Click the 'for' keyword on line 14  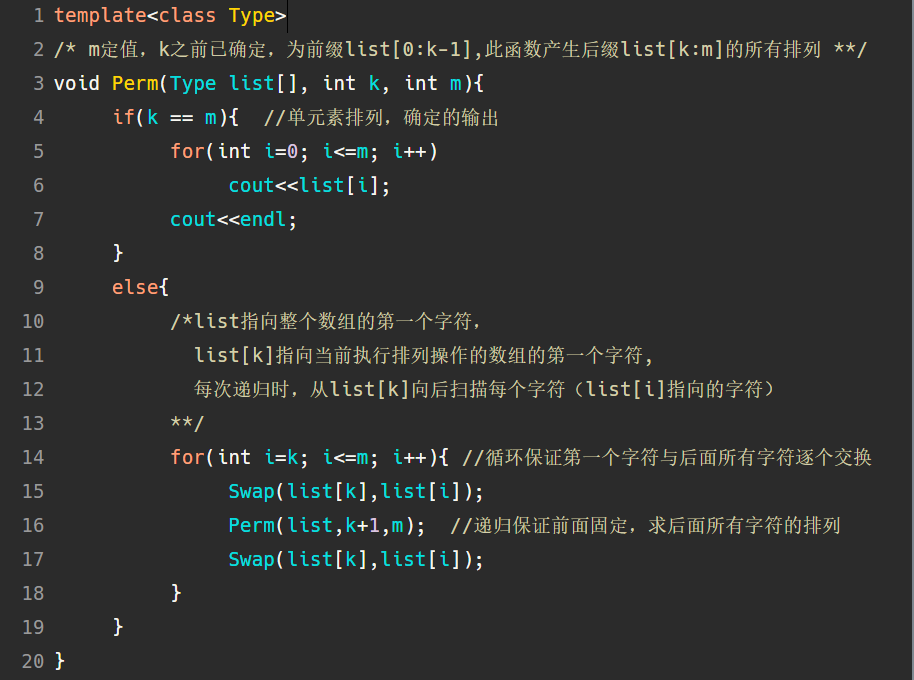point(187,457)
